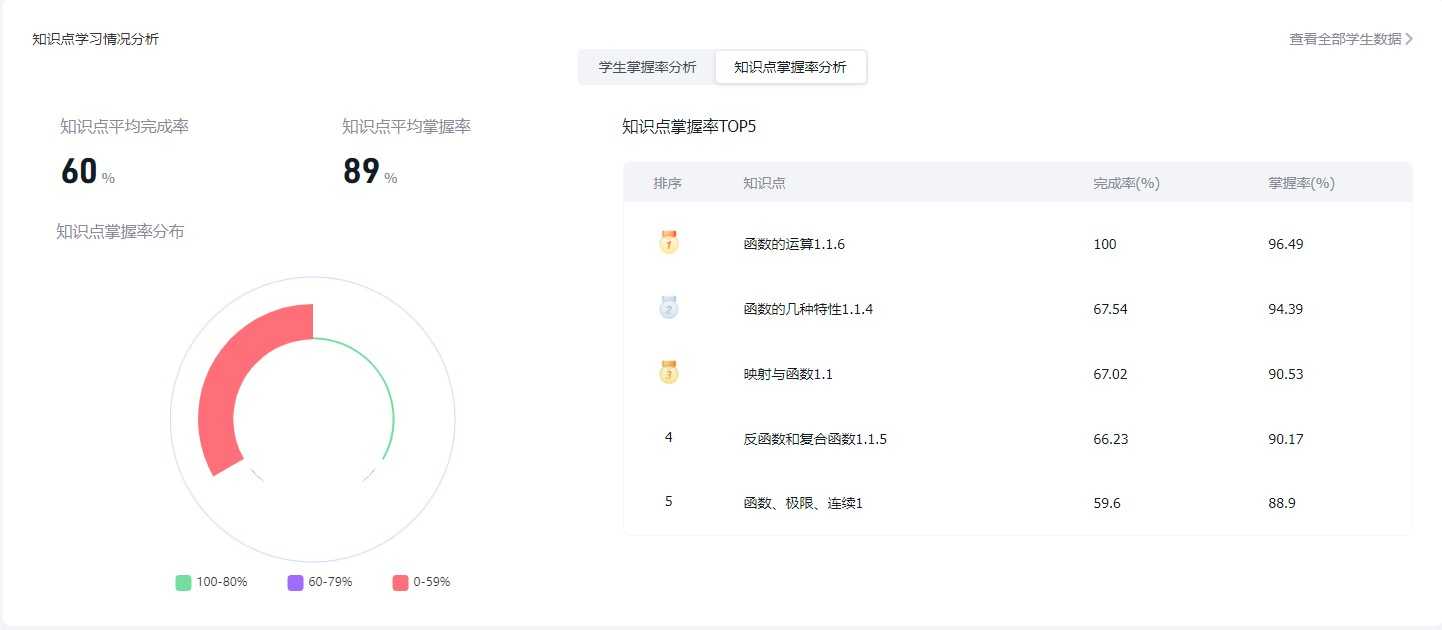Click the silver medal rank 2 icon
Image resolution: width=1442 pixels, height=630 pixels.
[668, 307]
